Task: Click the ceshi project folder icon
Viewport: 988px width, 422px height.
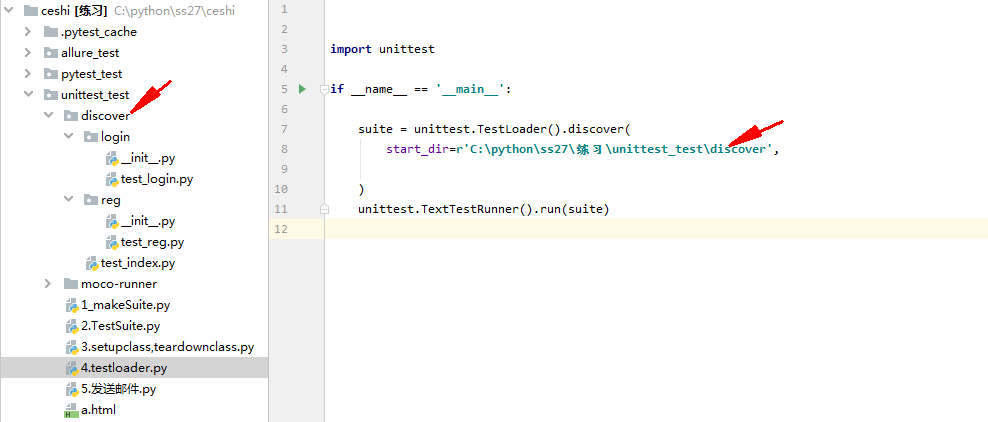Action: (x=30, y=11)
